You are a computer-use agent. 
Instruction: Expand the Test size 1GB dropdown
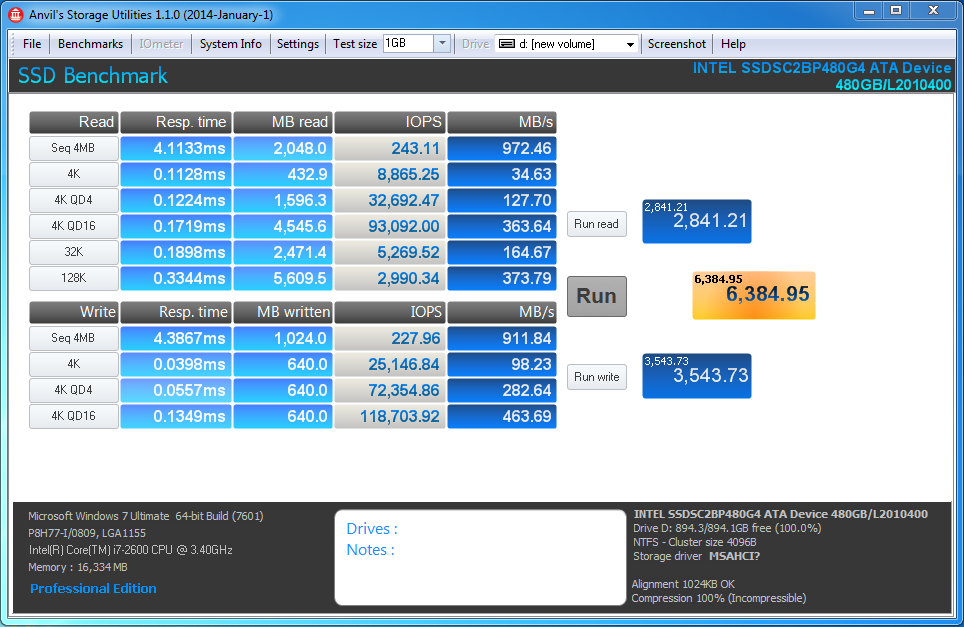pos(442,44)
